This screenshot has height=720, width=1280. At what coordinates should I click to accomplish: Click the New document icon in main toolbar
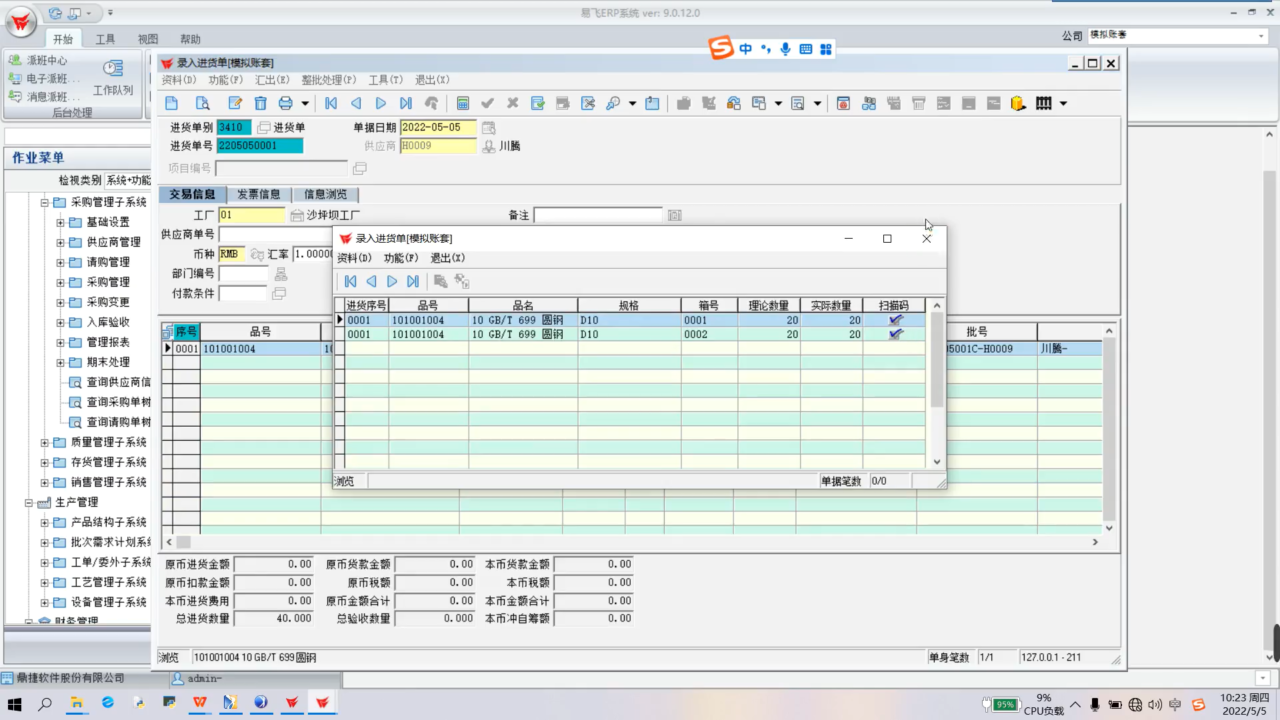pyautogui.click(x=172, y=103)
